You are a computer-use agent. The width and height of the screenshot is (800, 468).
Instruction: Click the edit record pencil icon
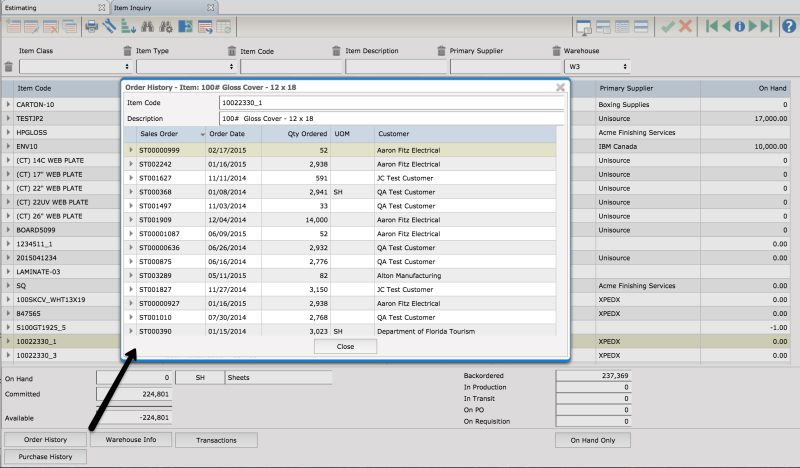[x=32, y=26]
